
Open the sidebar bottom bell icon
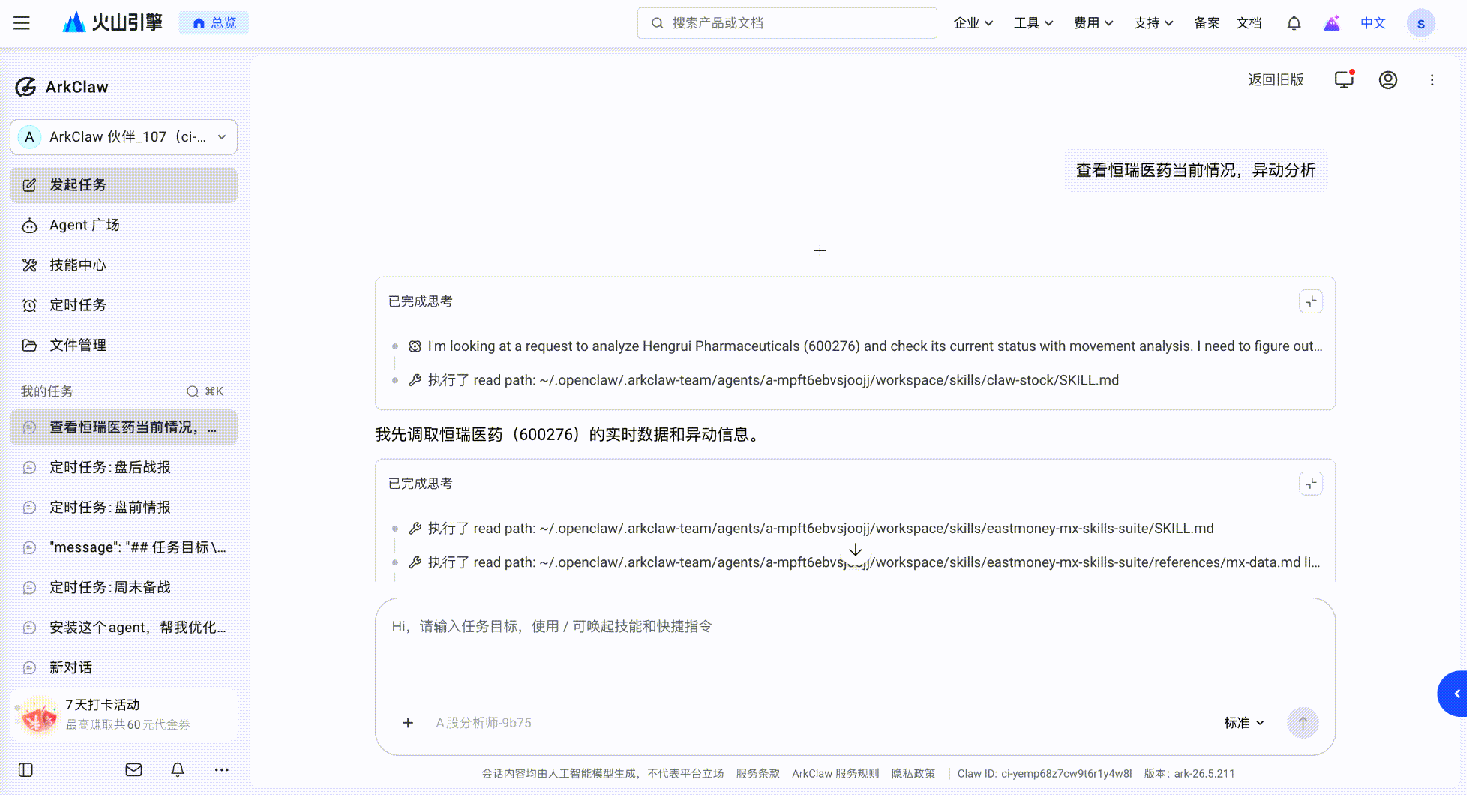pyautogui.click(x=177, y=770)
